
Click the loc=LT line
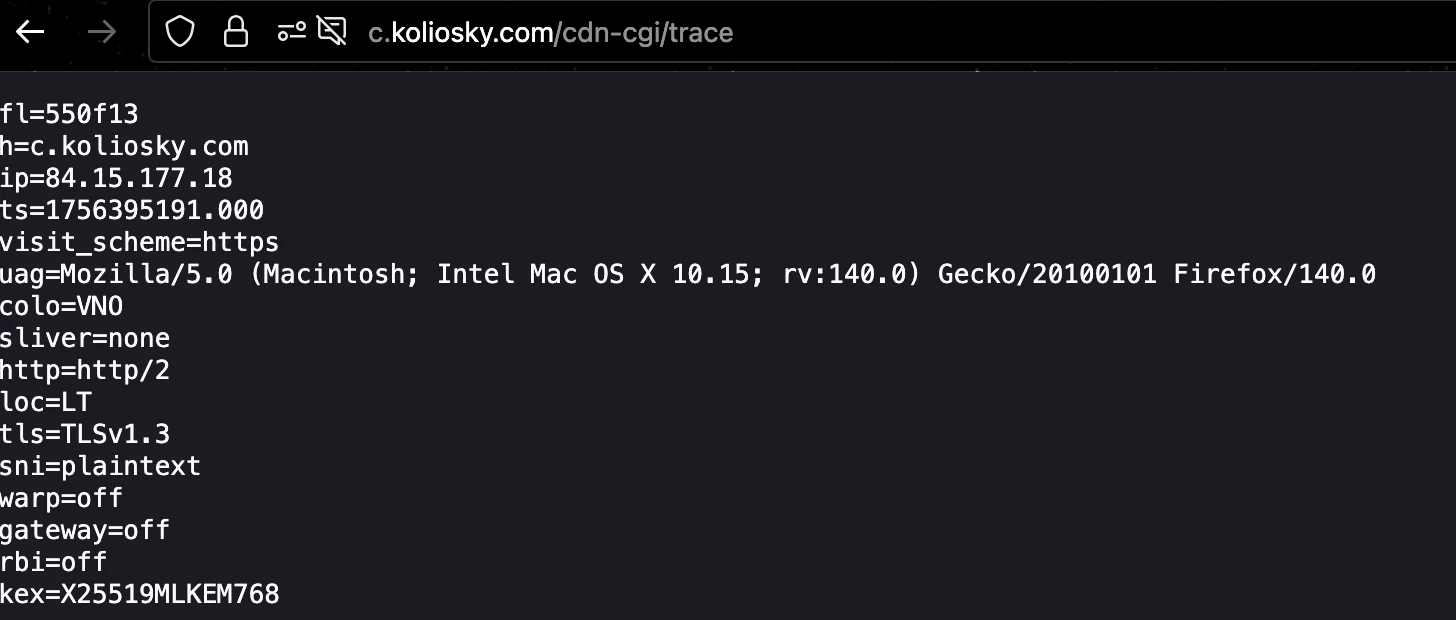click(x=46, y=402)
